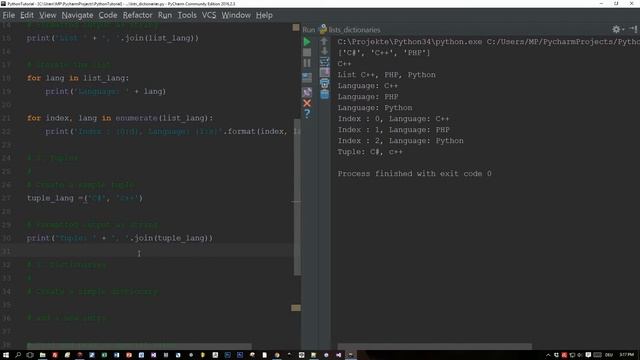The image size is (640, 360).
Task: Open the Action Center notification tray icon
Action: tap(588, 355)
